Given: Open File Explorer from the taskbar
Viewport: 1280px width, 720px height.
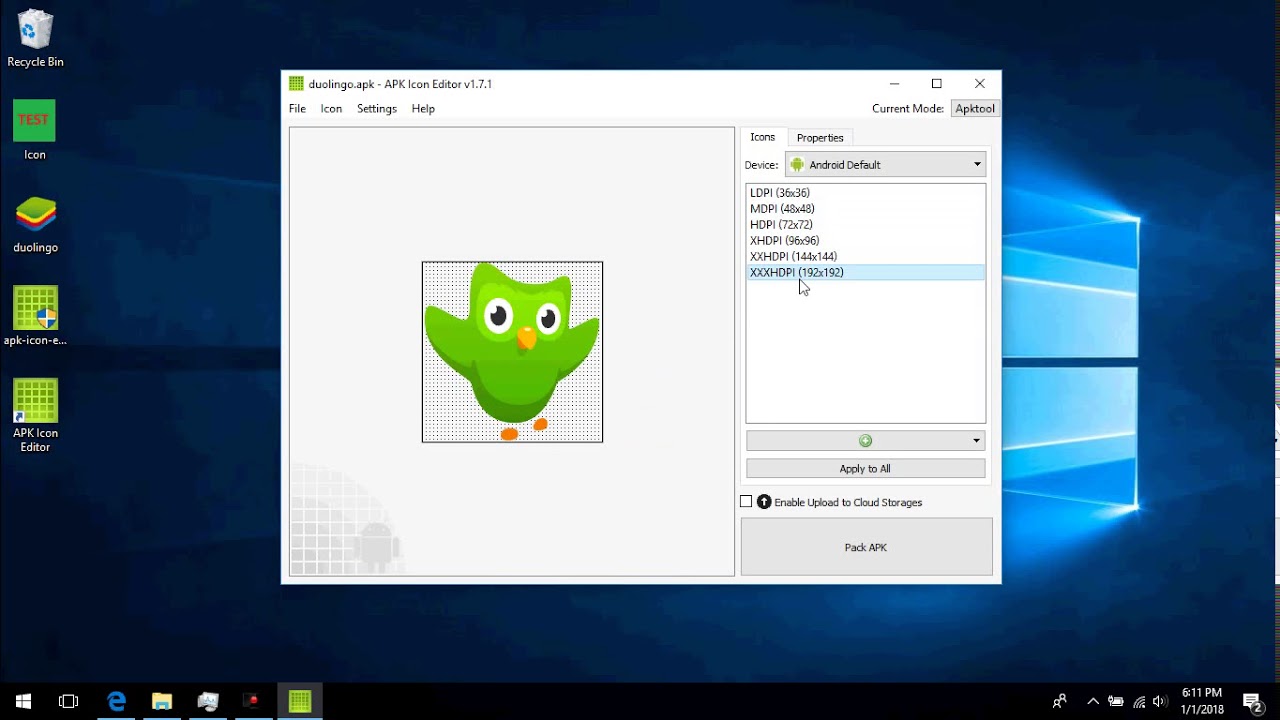Looking at the screenshot, I should (x=162, y=700).
